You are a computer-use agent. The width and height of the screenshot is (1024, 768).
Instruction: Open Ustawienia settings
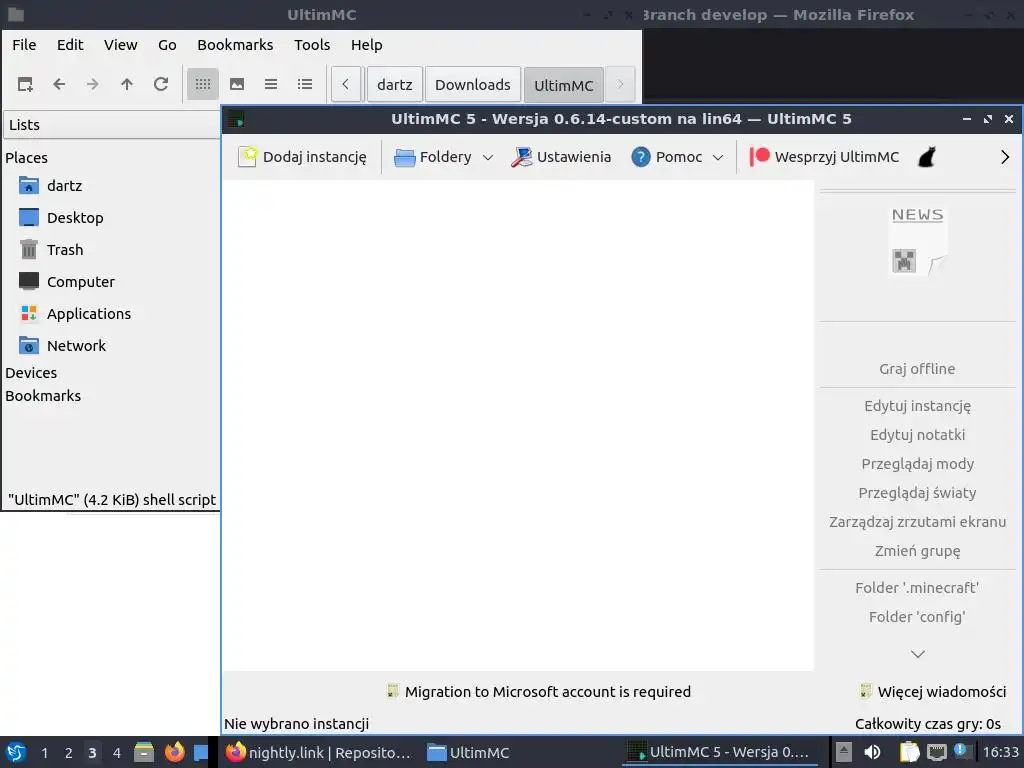(561, 157)
